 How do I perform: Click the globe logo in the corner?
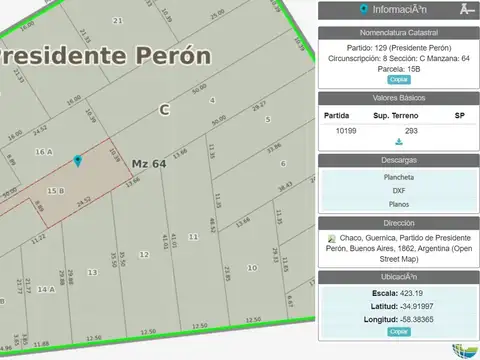[465, 352]
